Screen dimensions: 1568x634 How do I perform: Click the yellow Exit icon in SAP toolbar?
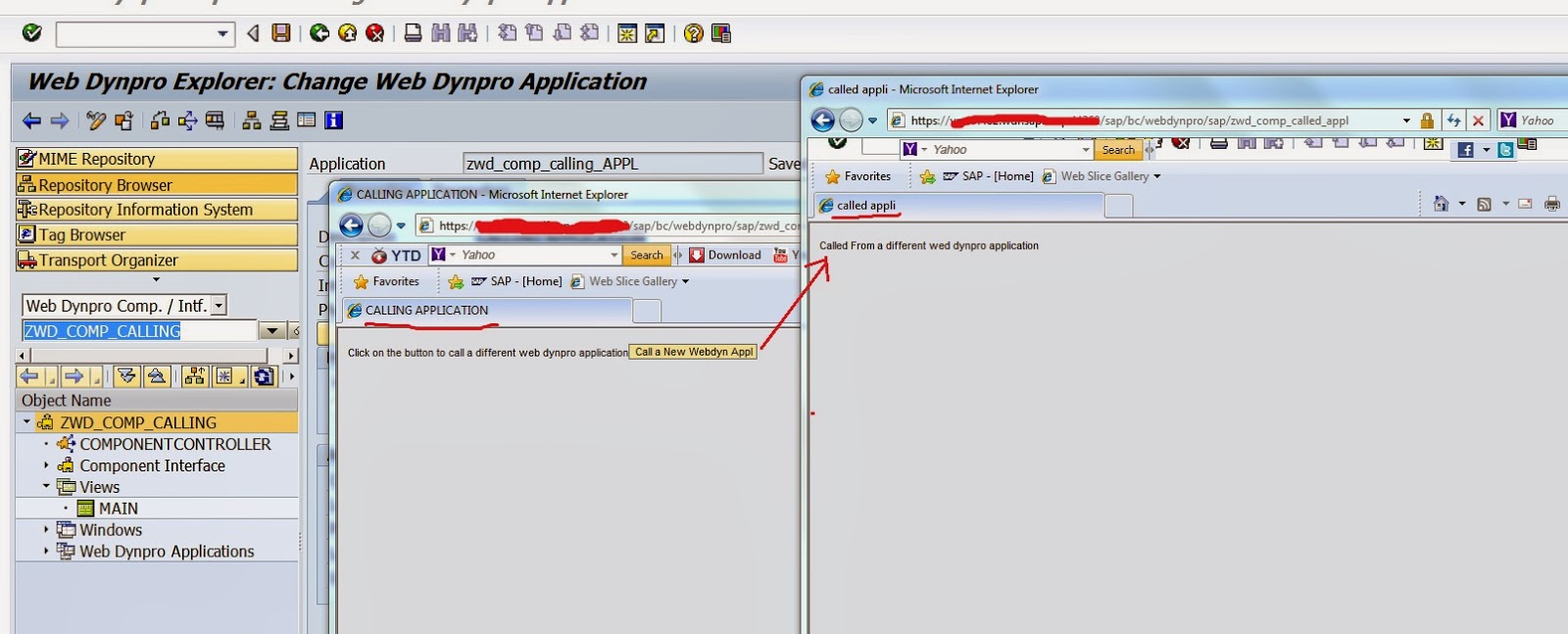(x=347, y=33)
